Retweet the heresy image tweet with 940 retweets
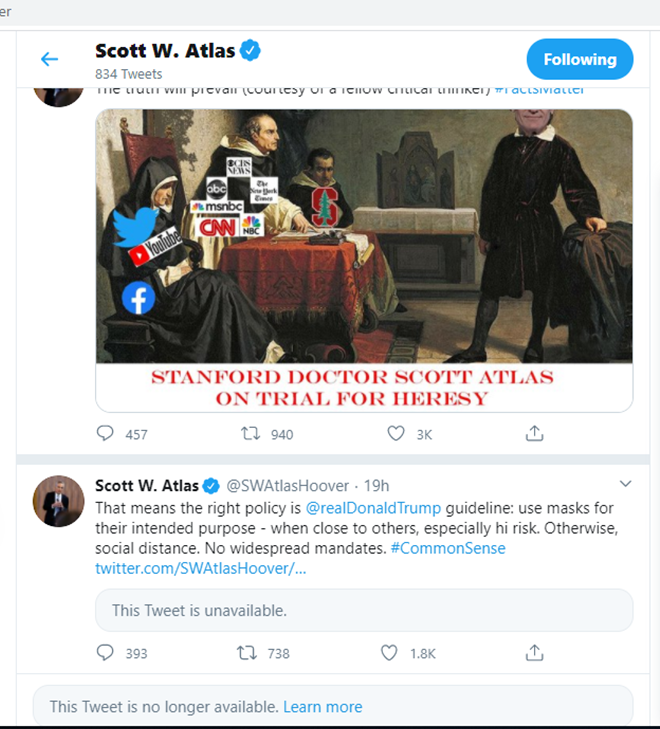Viewport: 660px width, 729px height. [250, 434]
